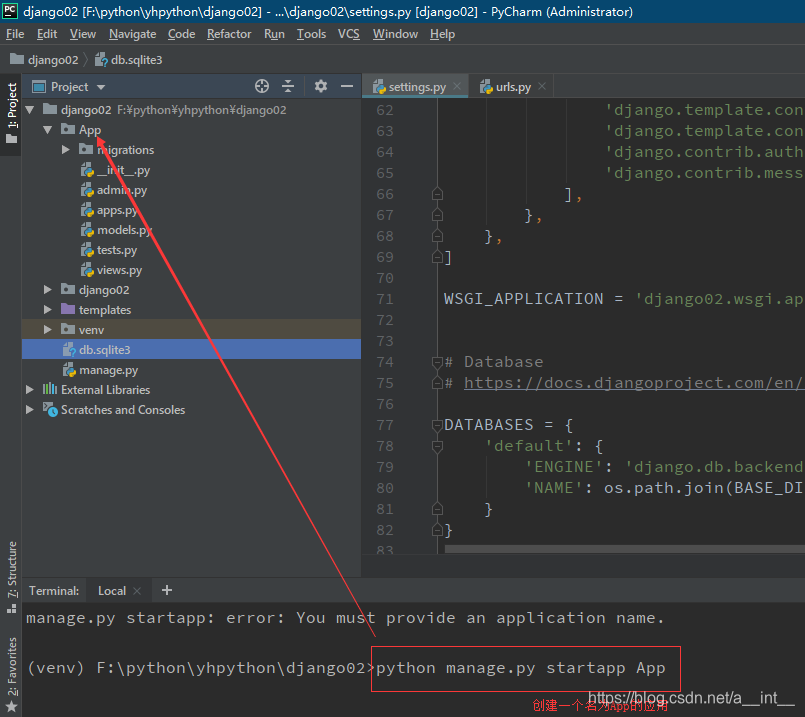The image size is (805, 717).
Task: Open the Structure tool window
Action: click(x=12, y=577)
